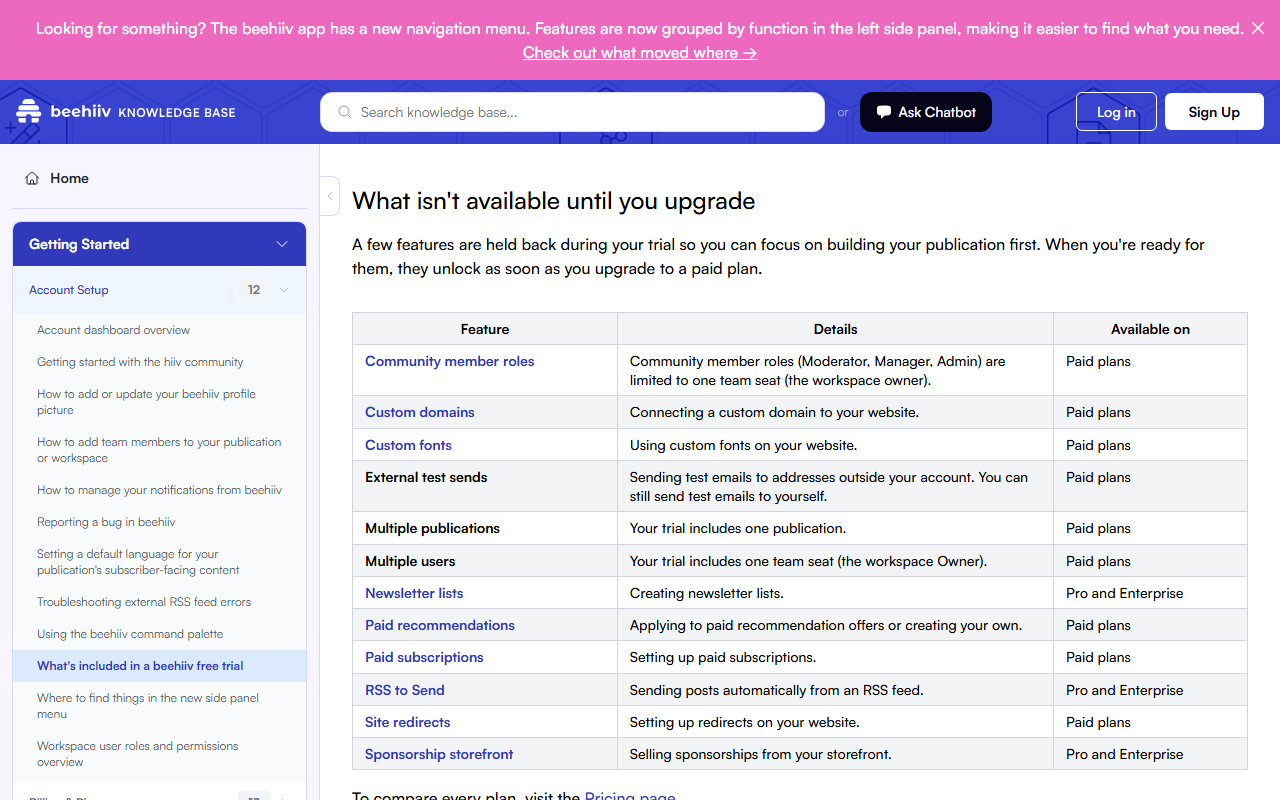Image resolution: width=1280 pixels, height=800 pixels.
Task: Collapse the left sidebar panel
Action: click(330, 196)
